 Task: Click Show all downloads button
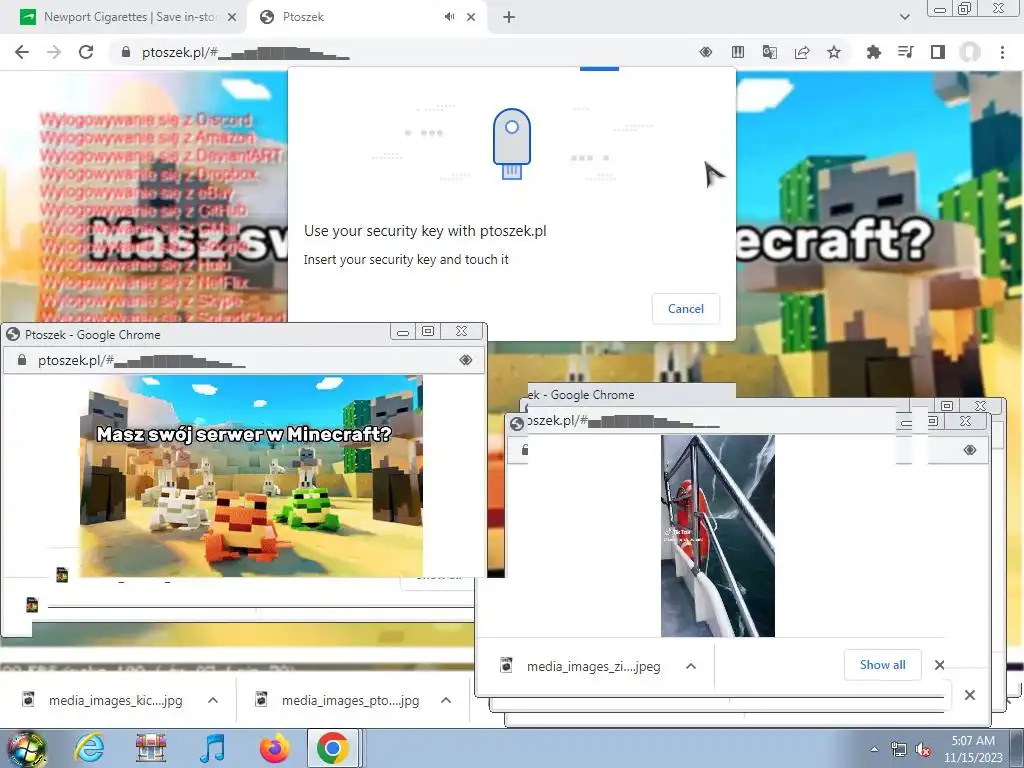(882, 665)
